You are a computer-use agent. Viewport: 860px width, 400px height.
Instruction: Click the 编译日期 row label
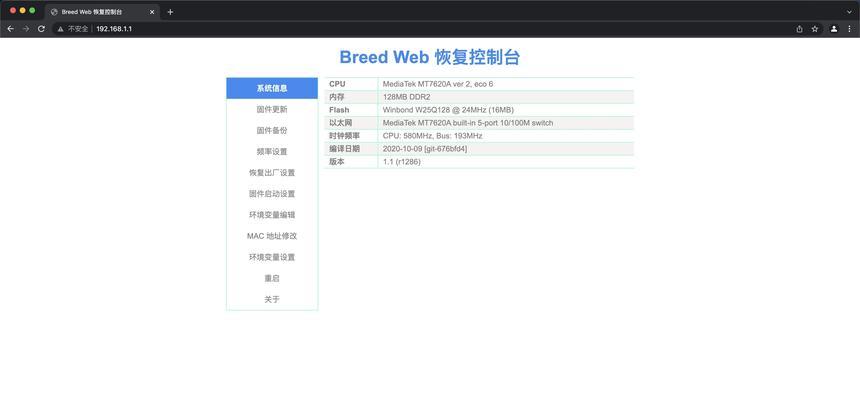(344, 149)
